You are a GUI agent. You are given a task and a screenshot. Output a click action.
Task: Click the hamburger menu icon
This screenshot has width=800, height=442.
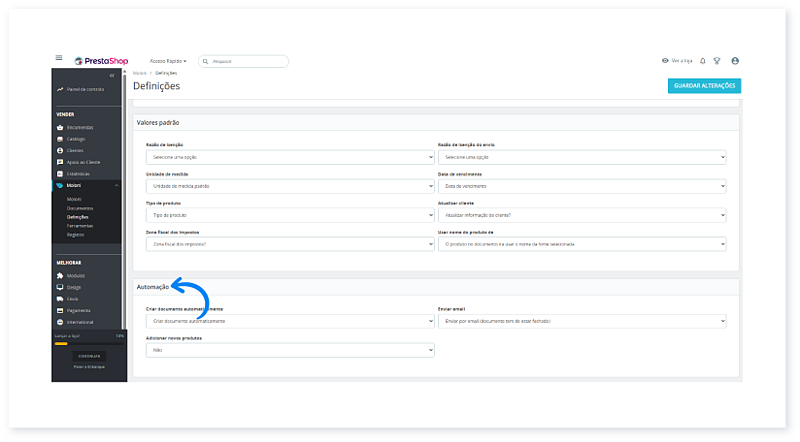59,59
